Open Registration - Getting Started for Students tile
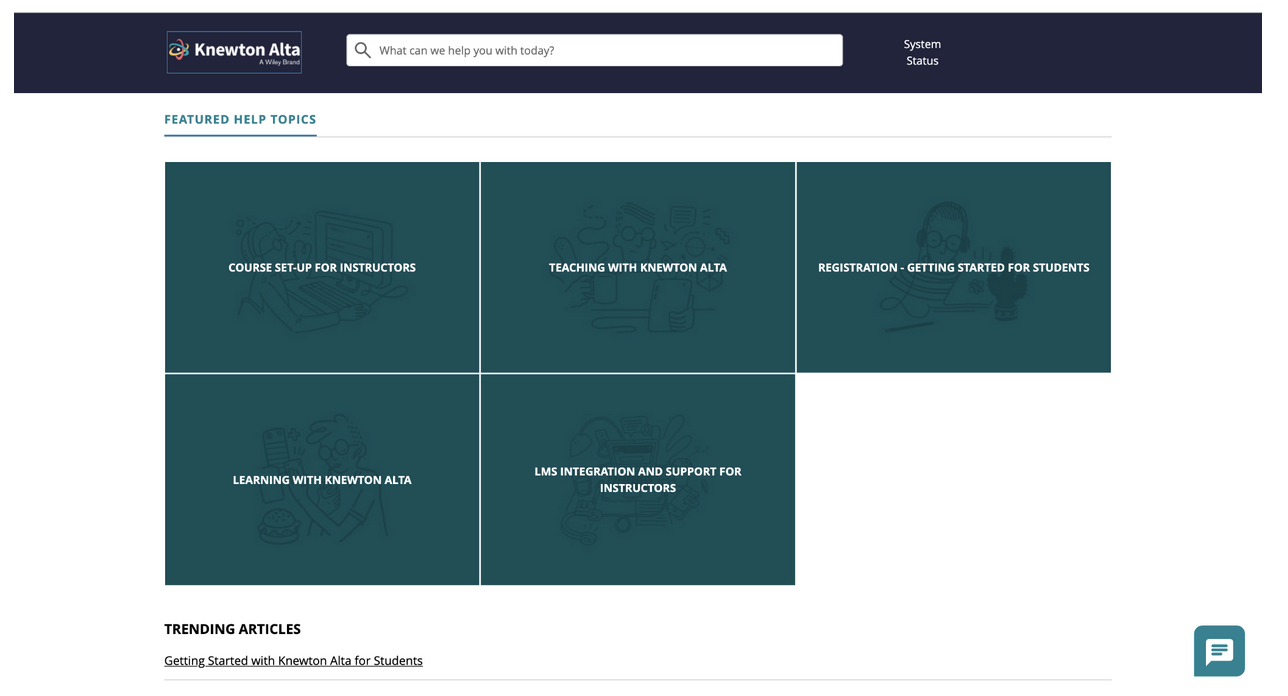 tap(954, 267)
